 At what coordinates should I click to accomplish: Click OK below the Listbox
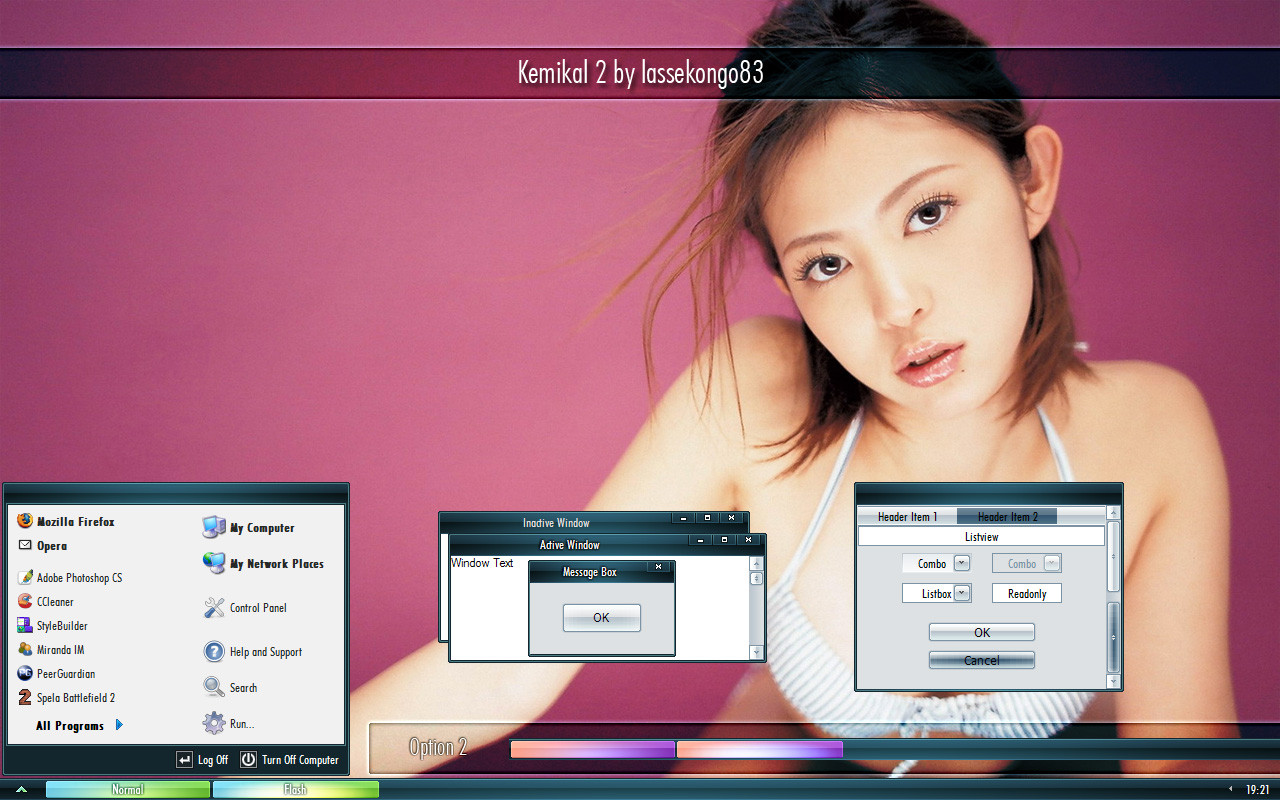pos(982,632)
